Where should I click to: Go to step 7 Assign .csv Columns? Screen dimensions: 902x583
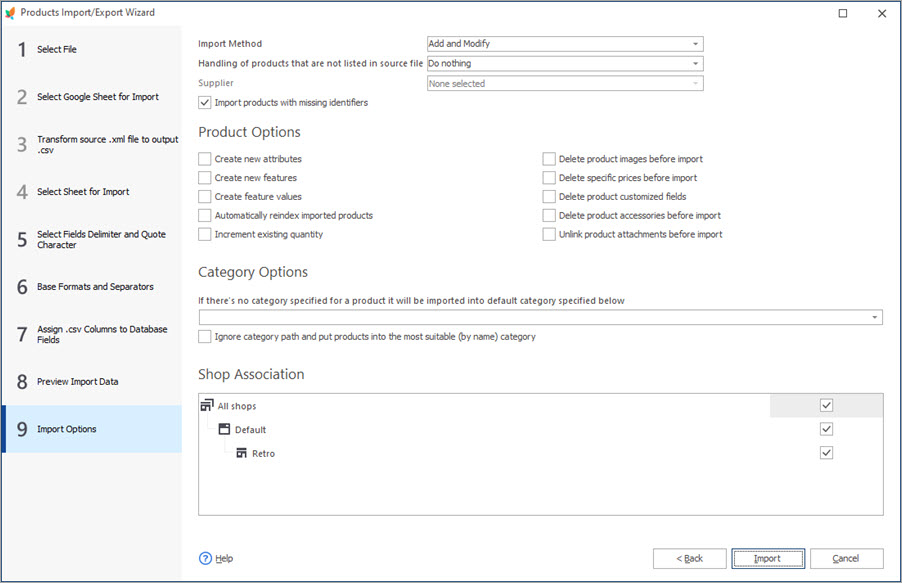(x=92, y=334)
